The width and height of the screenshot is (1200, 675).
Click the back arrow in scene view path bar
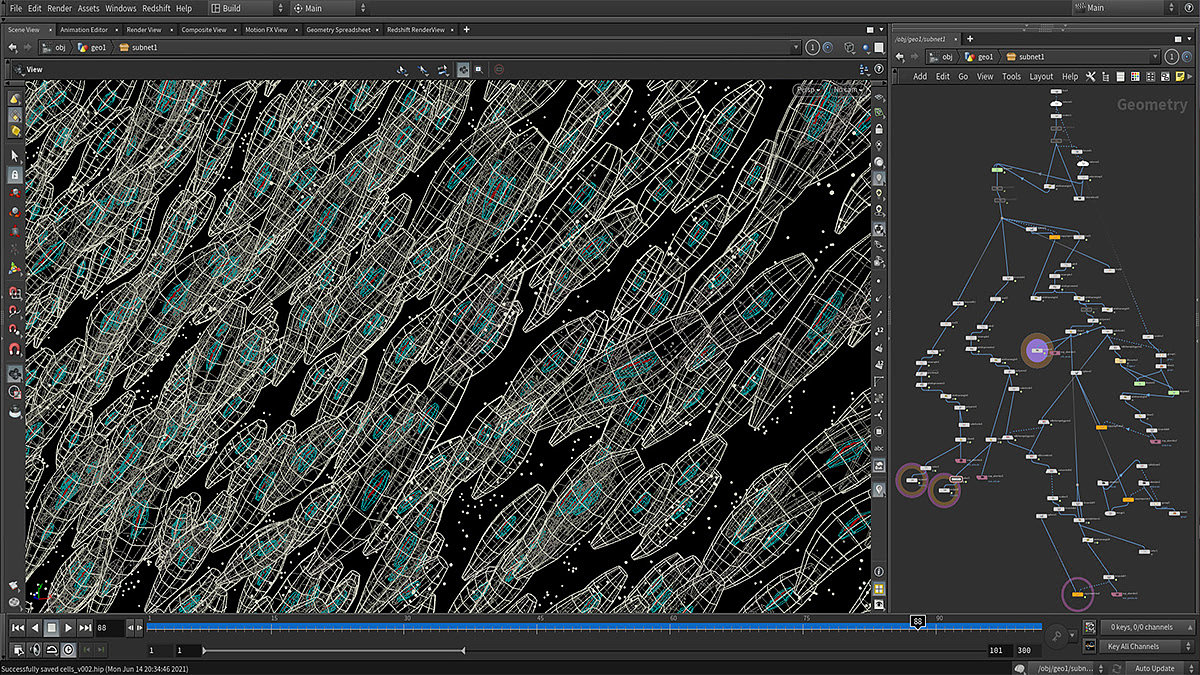pos(13,47)
